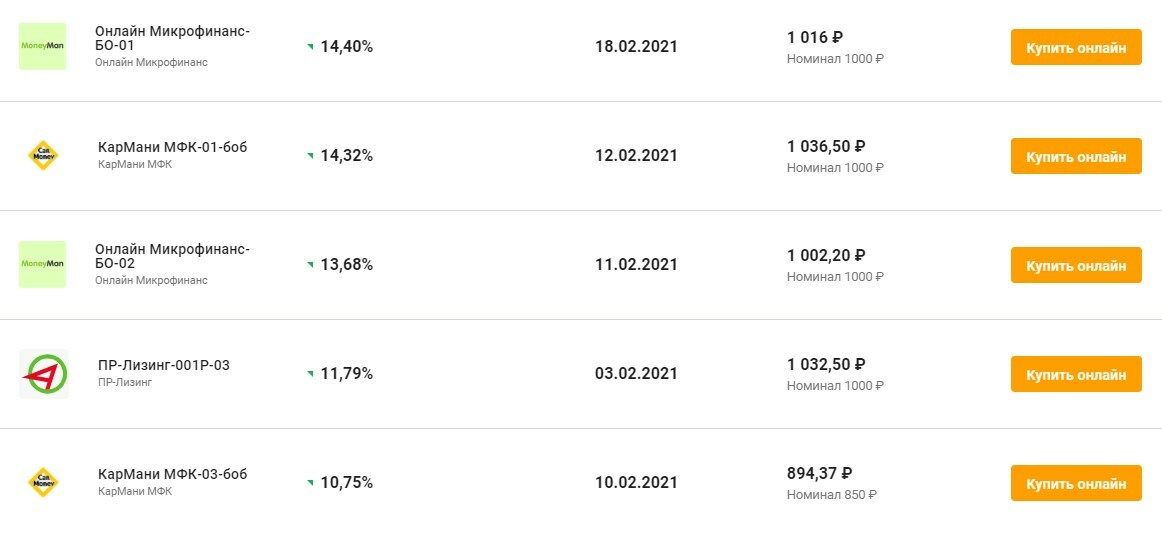Open the Онлайн Микрофинанс-БО-02 bond link

click(172, 256)
